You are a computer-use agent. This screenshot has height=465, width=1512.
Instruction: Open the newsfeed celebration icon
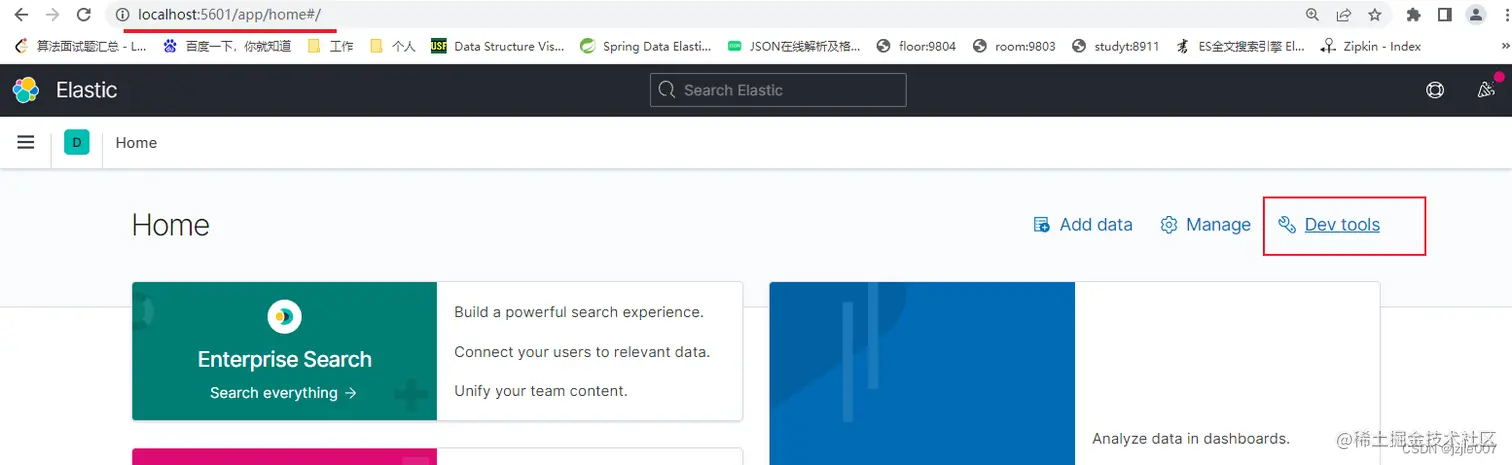pyautogui.click(x=1486, y=90)
